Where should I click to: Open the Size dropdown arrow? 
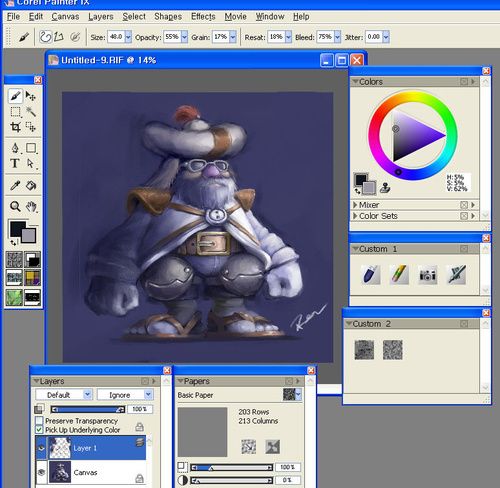(128, 37)
